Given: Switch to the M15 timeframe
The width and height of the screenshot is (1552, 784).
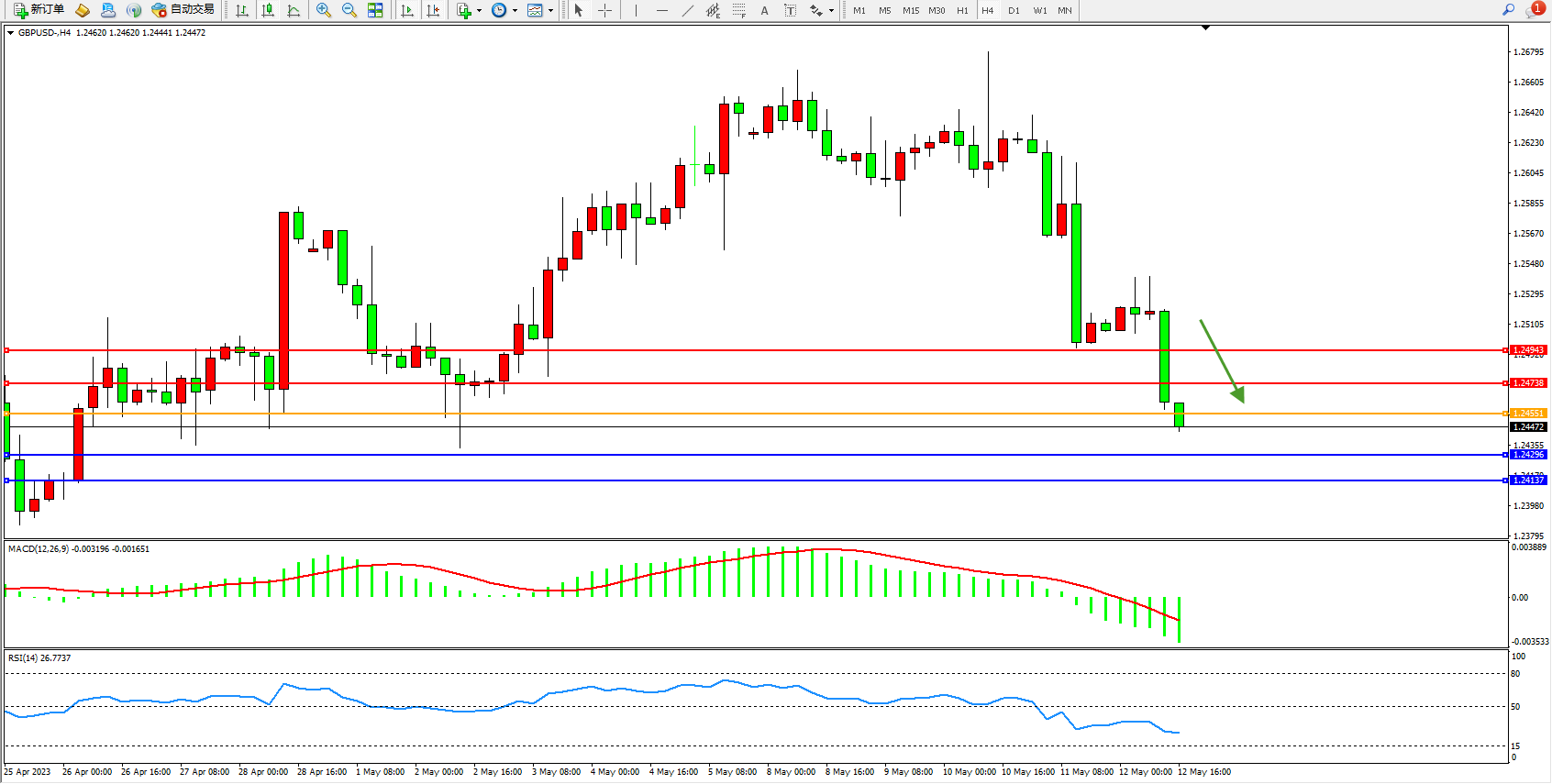Looking at the screenshot, I should coord(910,11).
